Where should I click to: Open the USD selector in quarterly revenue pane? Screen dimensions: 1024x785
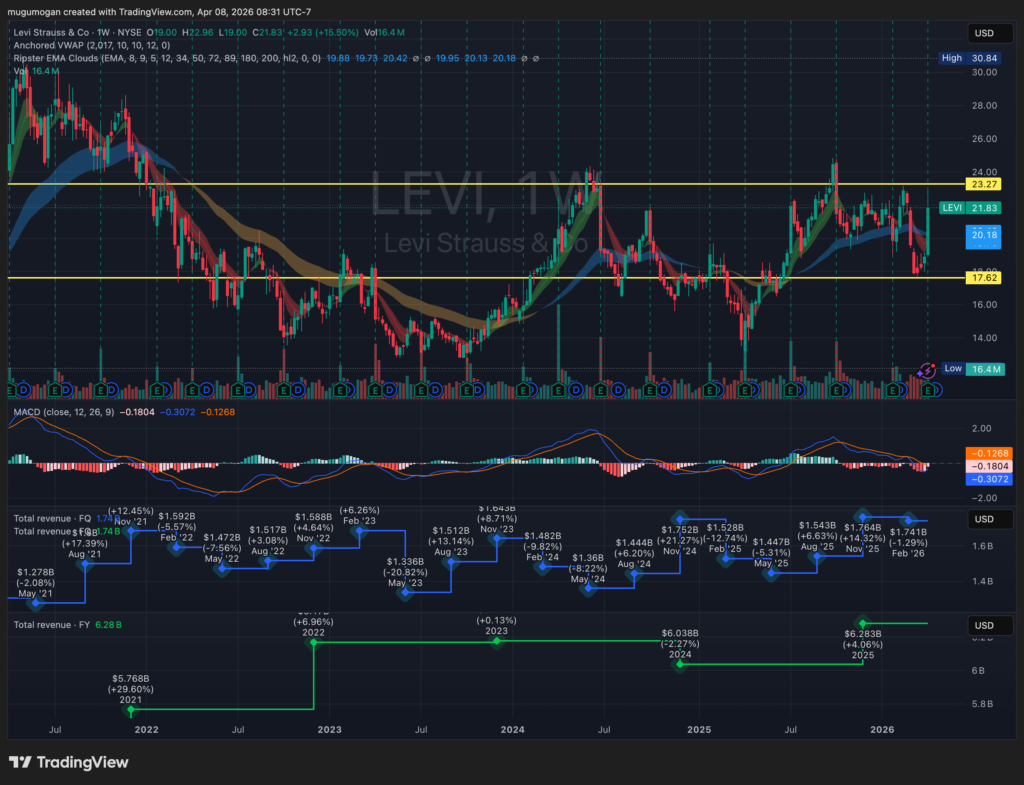(983, 519)
